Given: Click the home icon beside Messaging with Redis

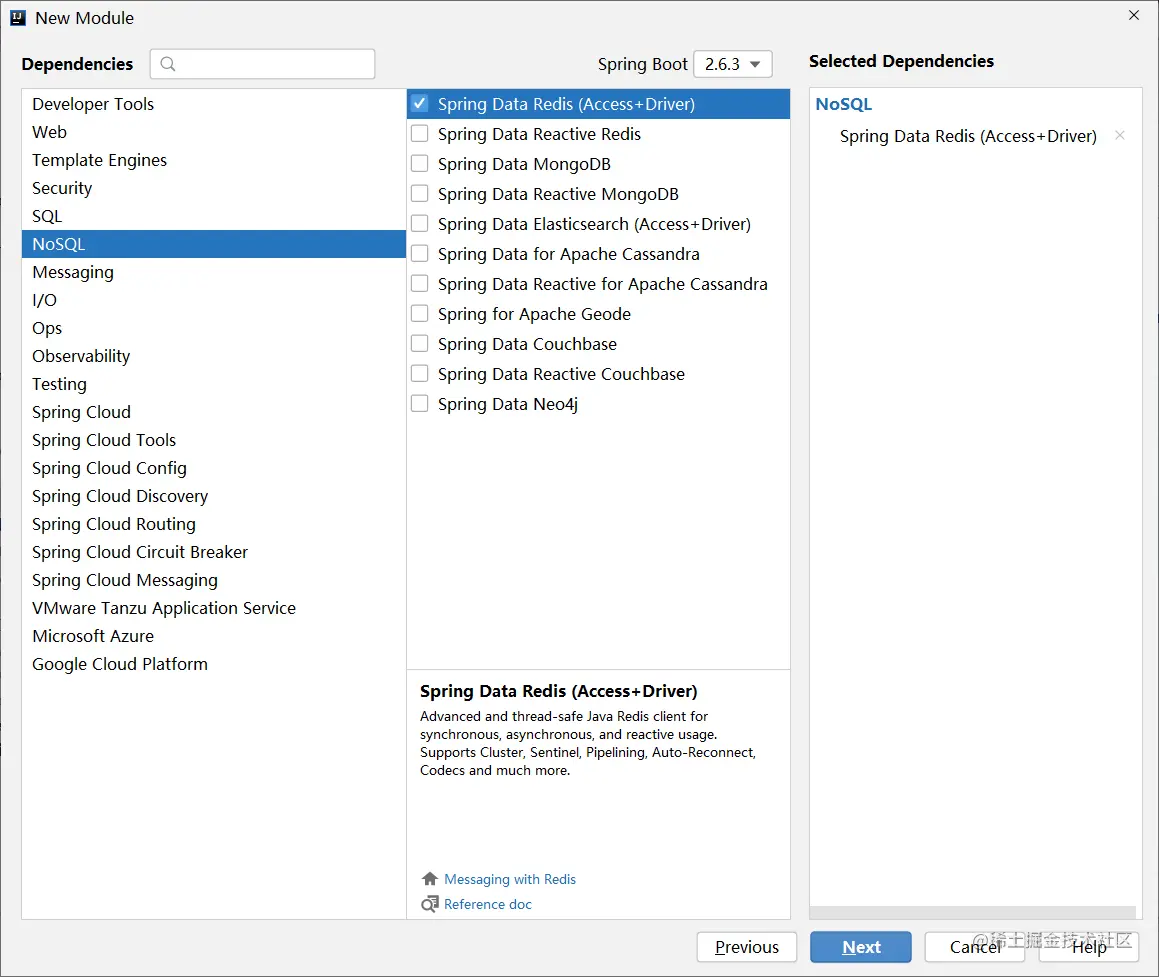Looking at the screenshot, I should [x=429, y=879].
